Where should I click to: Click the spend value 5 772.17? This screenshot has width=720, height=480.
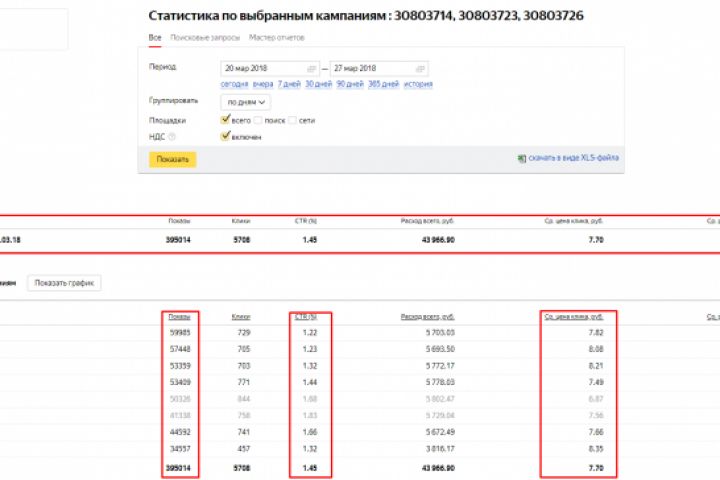pos(440,366)
